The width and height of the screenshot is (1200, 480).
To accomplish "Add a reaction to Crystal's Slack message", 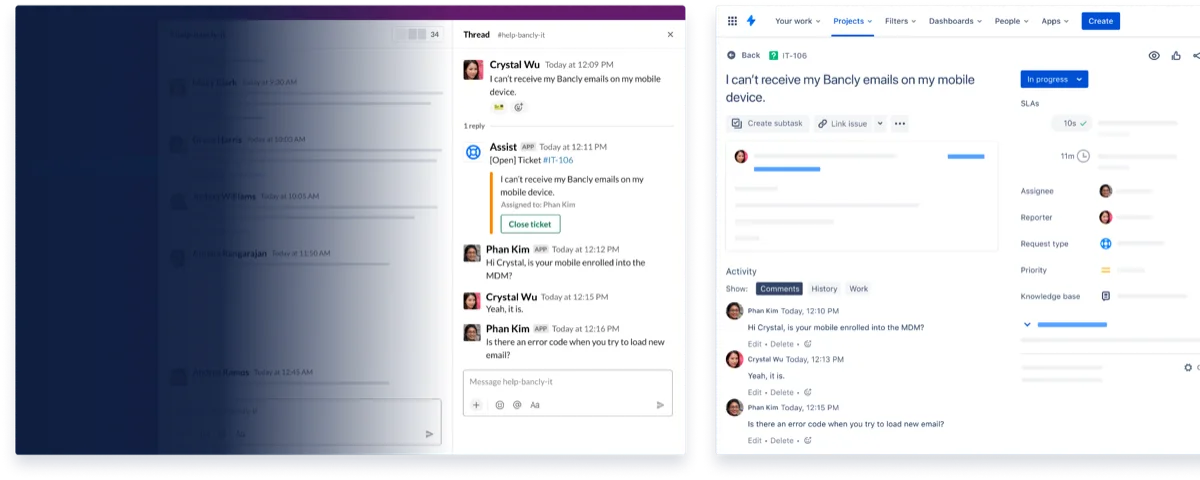I will click(519, 107).
